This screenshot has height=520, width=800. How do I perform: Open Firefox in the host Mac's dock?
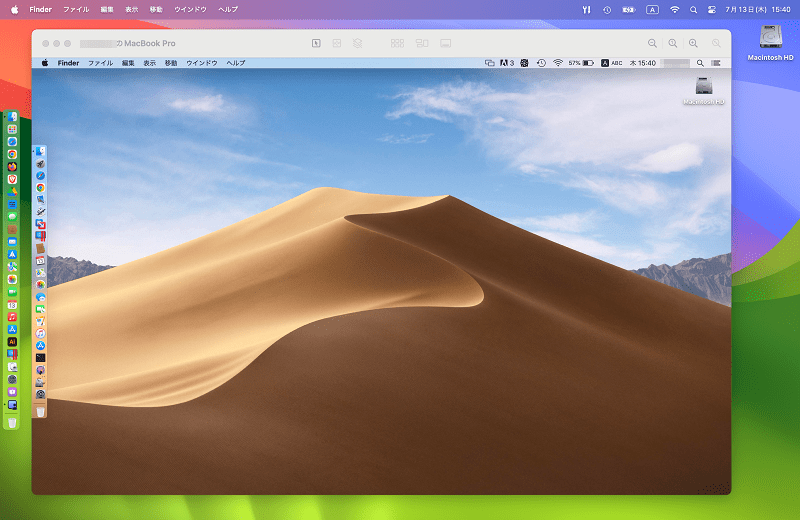[12, 166]
